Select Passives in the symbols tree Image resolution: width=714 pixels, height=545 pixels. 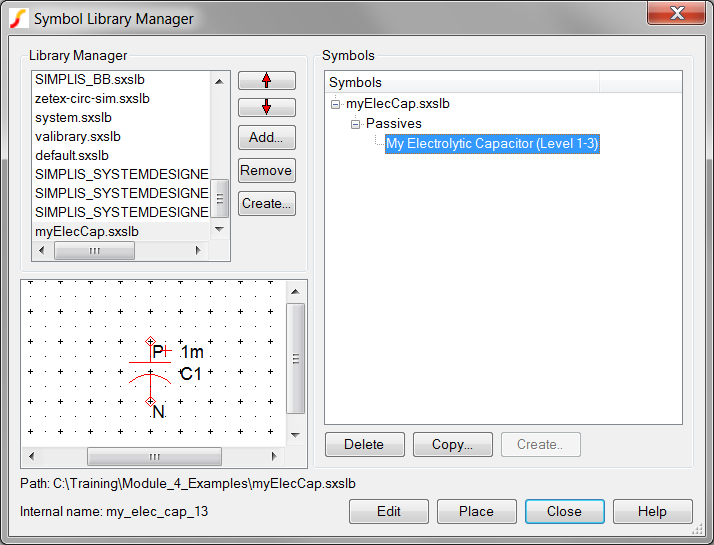coord(394,123)
